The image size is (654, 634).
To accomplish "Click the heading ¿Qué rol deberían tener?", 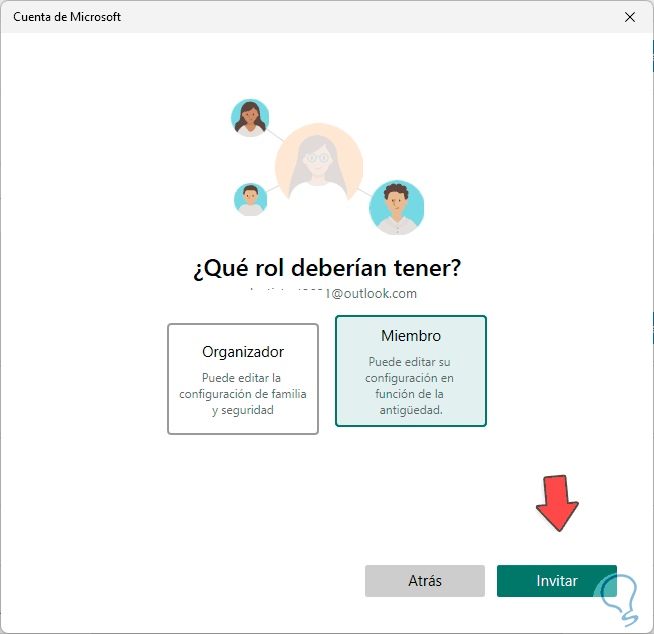I will (327, 268).
